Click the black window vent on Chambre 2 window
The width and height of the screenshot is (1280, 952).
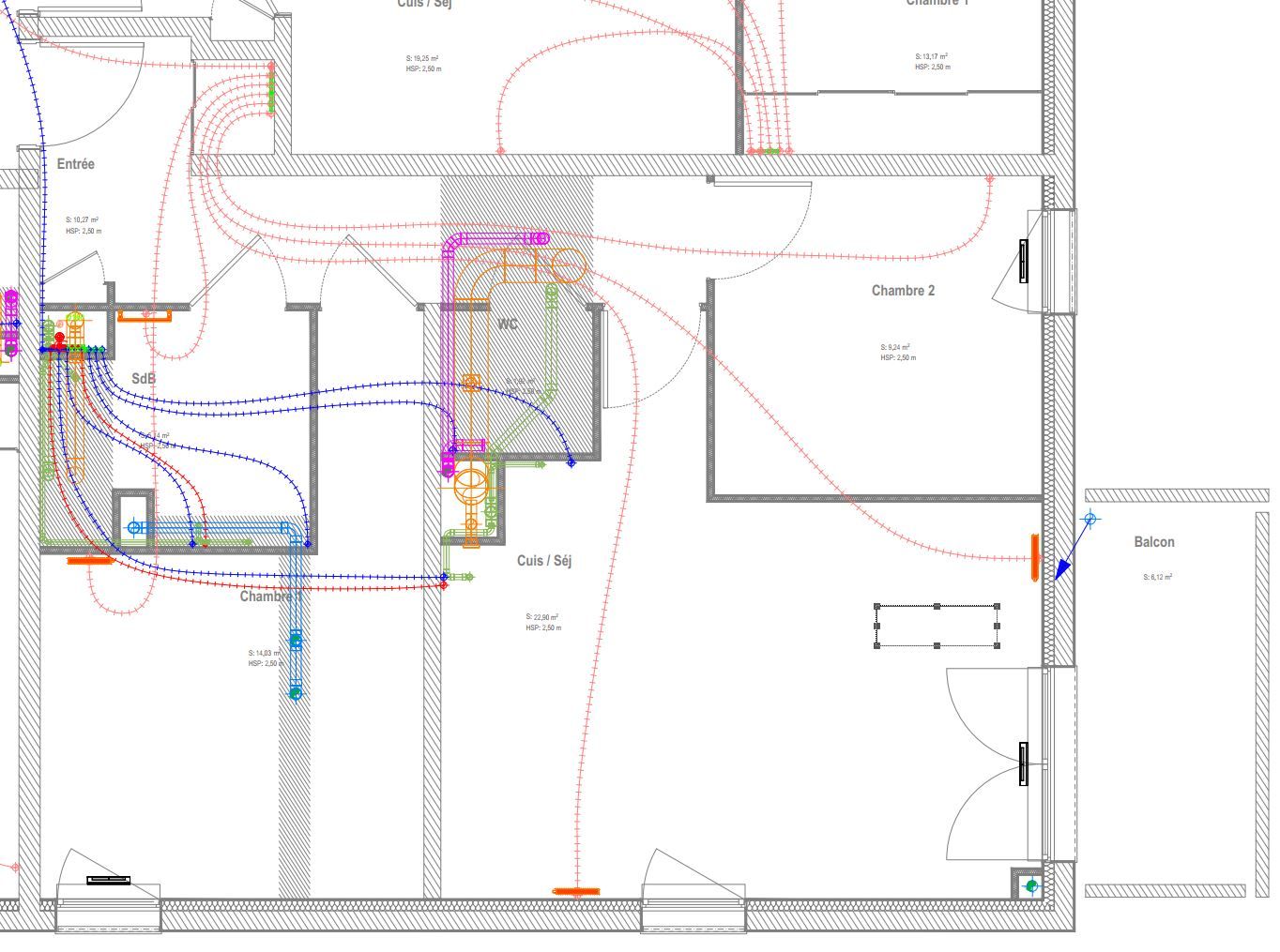1023,261
